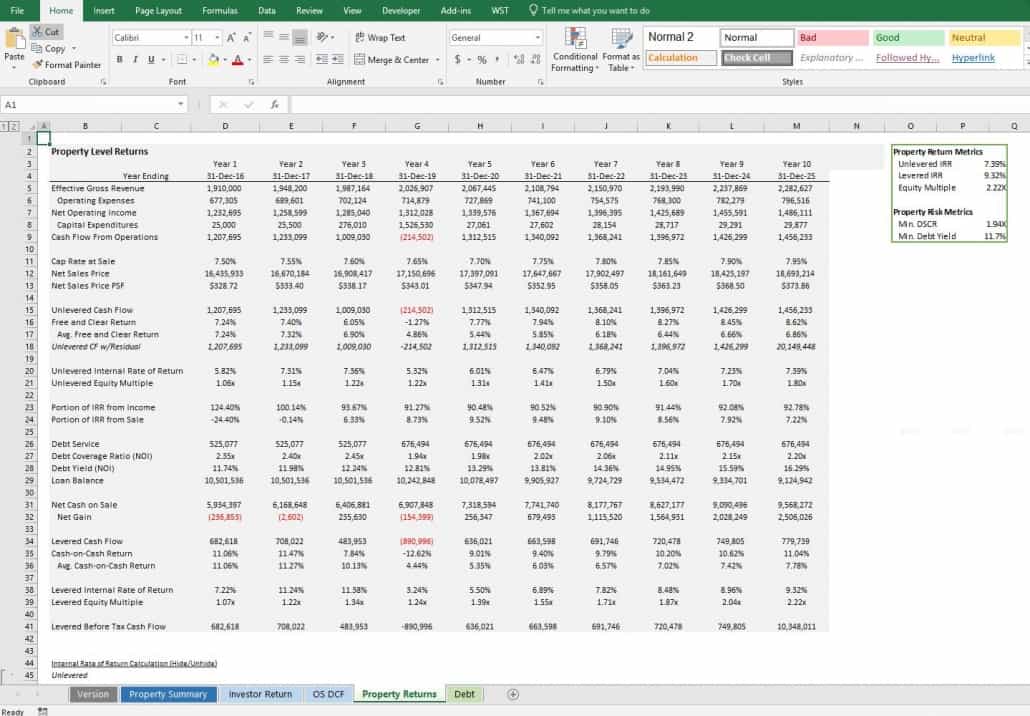Open the font size dropdown
The image size is (1030, 716).
[x=217, y=38]
